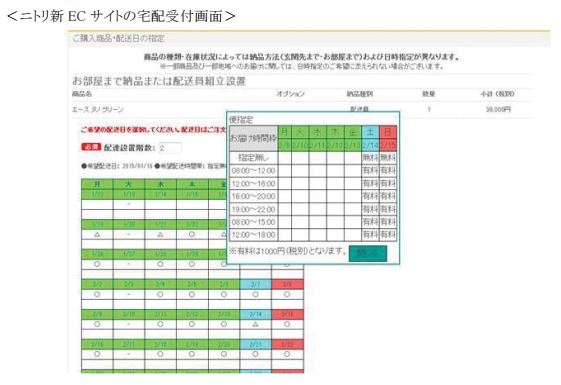Viewport: 561px width, 385px height.
Task: Select the circle under 1/26 Monday
Action: tap(97, 264)
